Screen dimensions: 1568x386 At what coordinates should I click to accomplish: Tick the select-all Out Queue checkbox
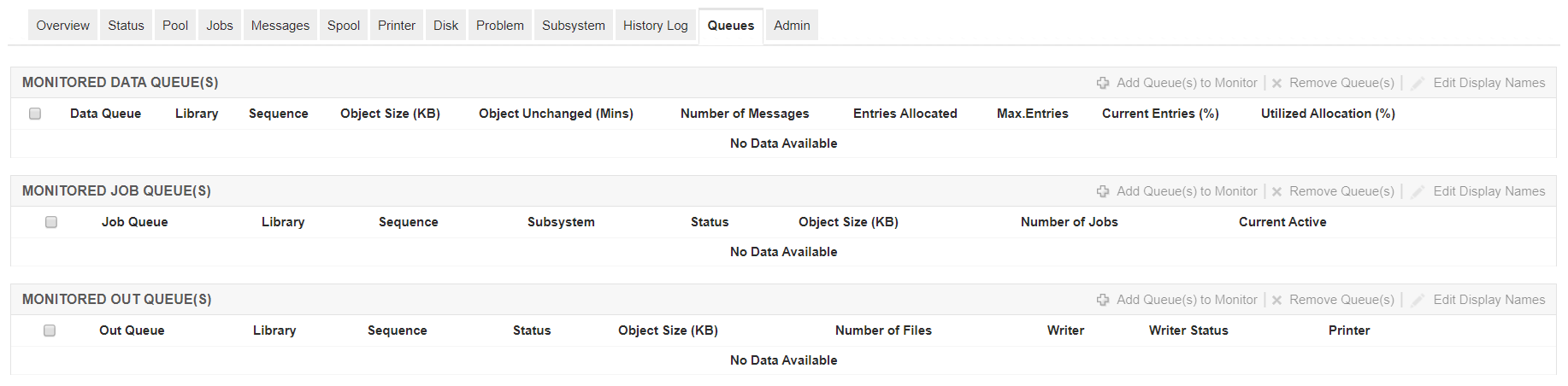point(50,330)
